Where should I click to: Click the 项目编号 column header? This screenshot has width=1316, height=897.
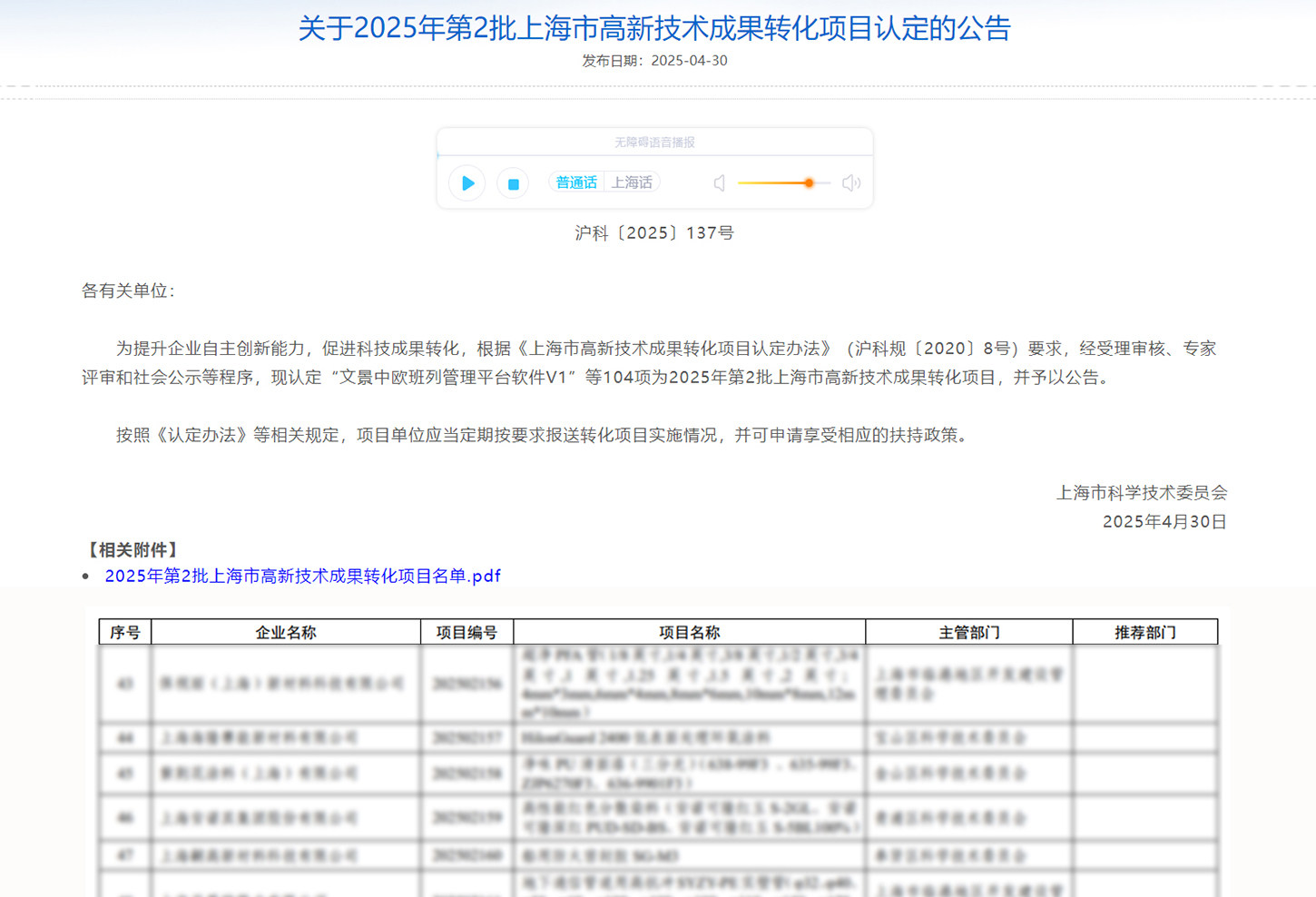tap(466, 632)
